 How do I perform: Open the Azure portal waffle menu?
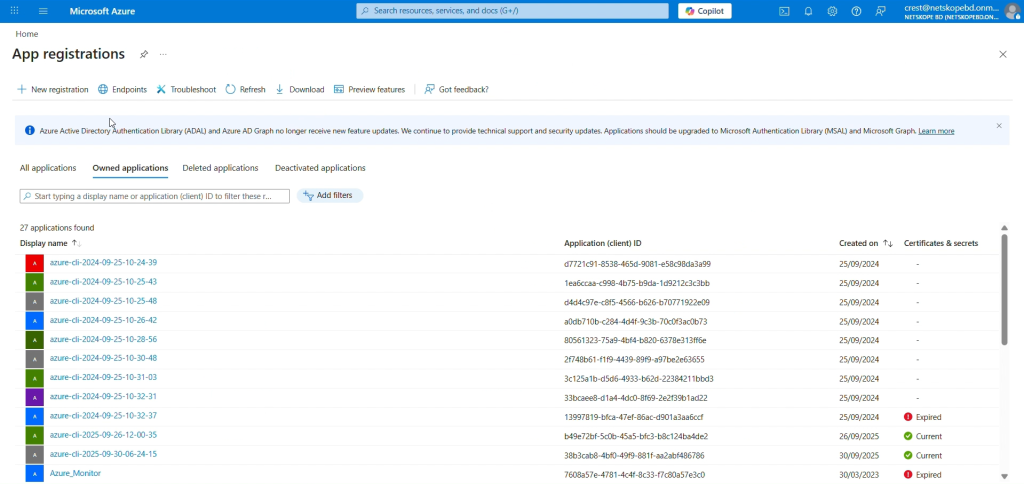point(14,11)
